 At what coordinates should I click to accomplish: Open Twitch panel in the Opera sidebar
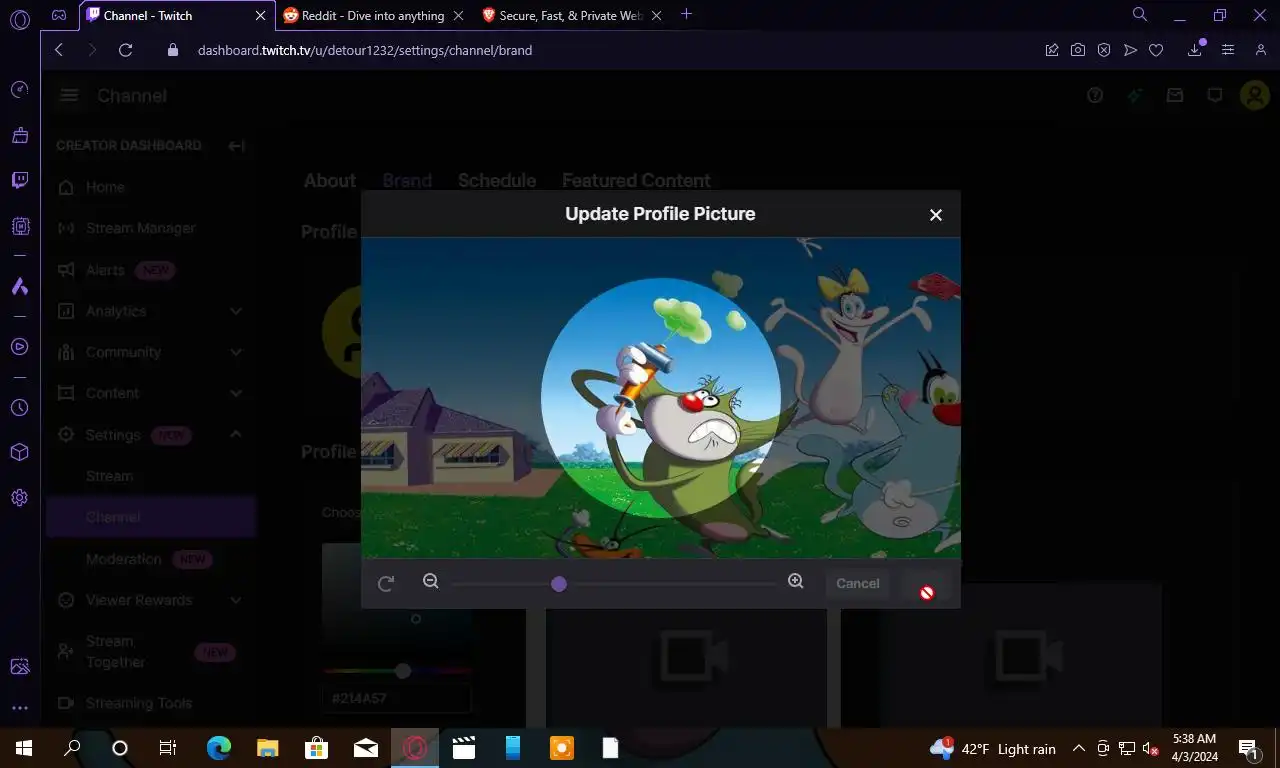click(19, 181)
